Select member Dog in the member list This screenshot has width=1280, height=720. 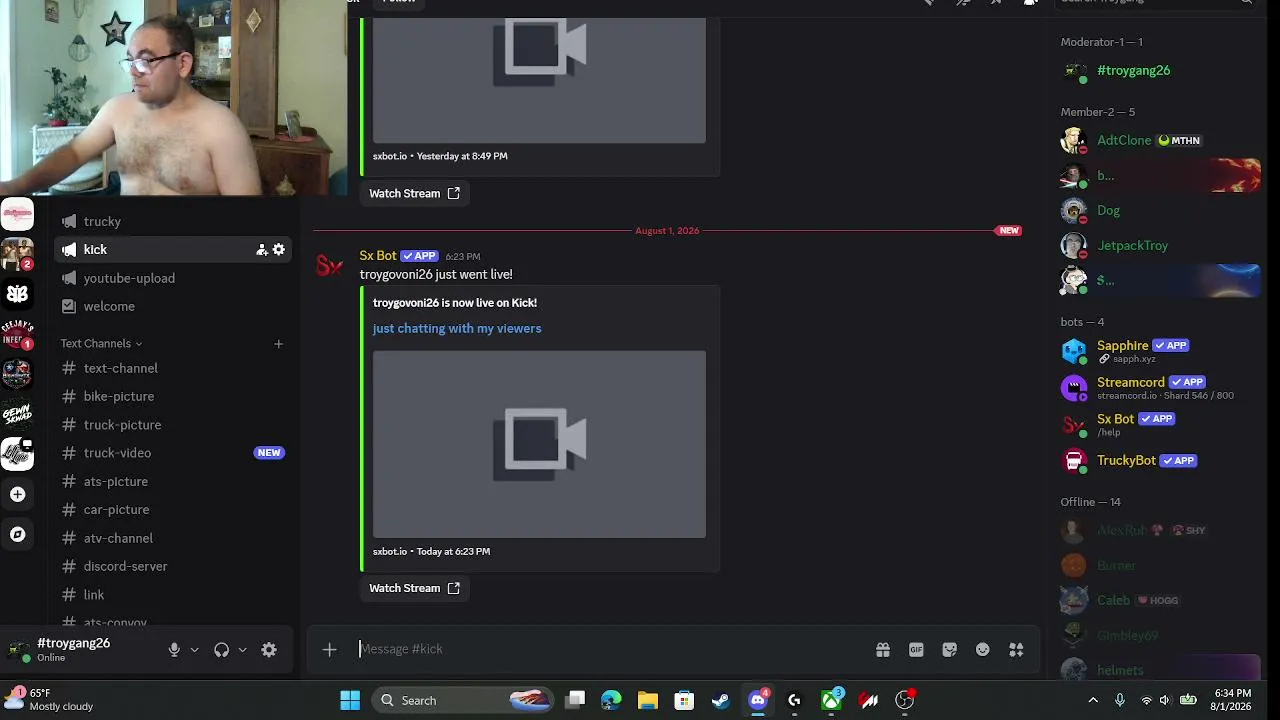pyautogui.click(x=1160, y=211)
